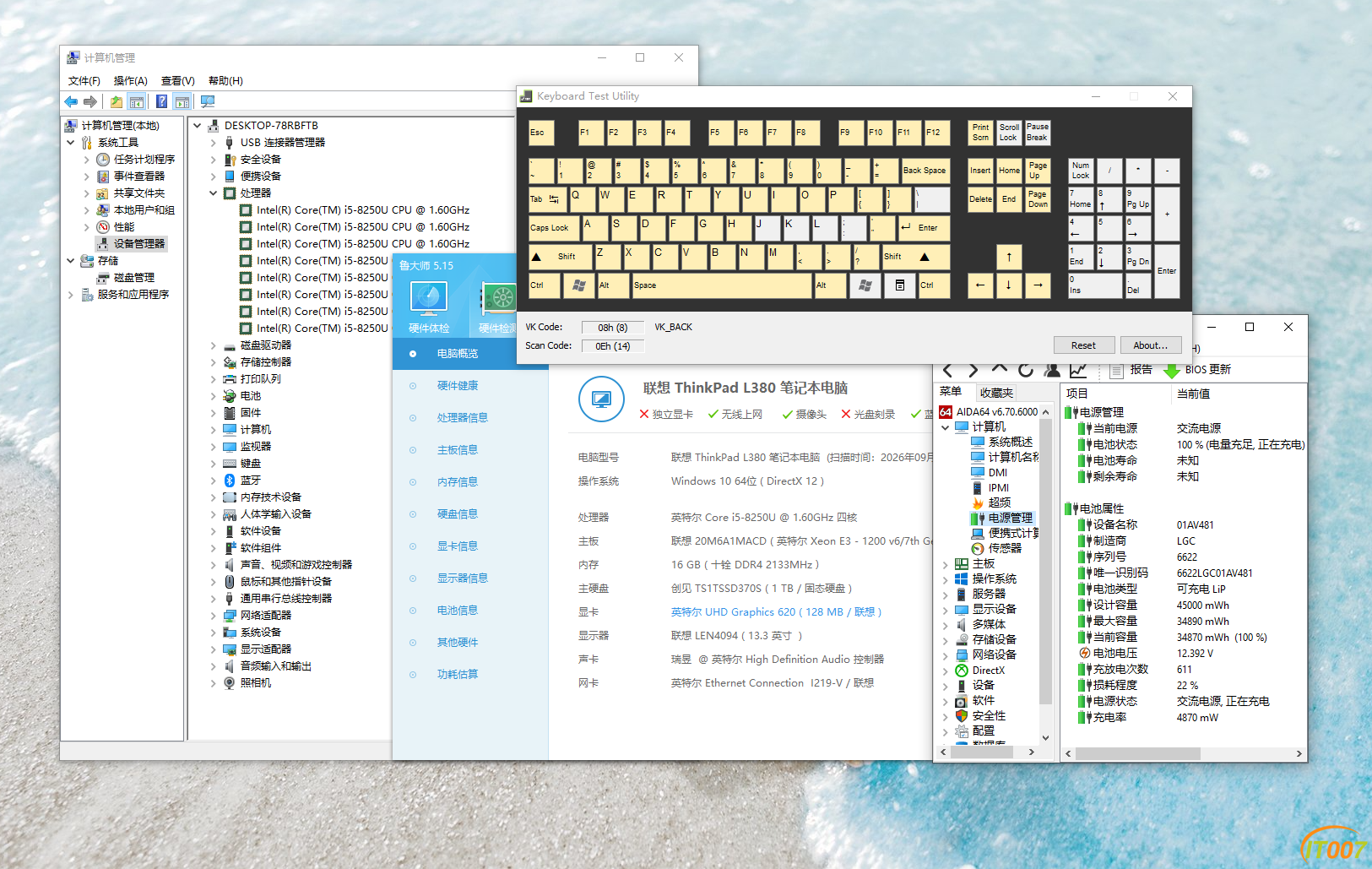Select 电脑概览 in 鲁大师 sidebar
Viewport: 1372px width, 869px height.
coord(470,354)
